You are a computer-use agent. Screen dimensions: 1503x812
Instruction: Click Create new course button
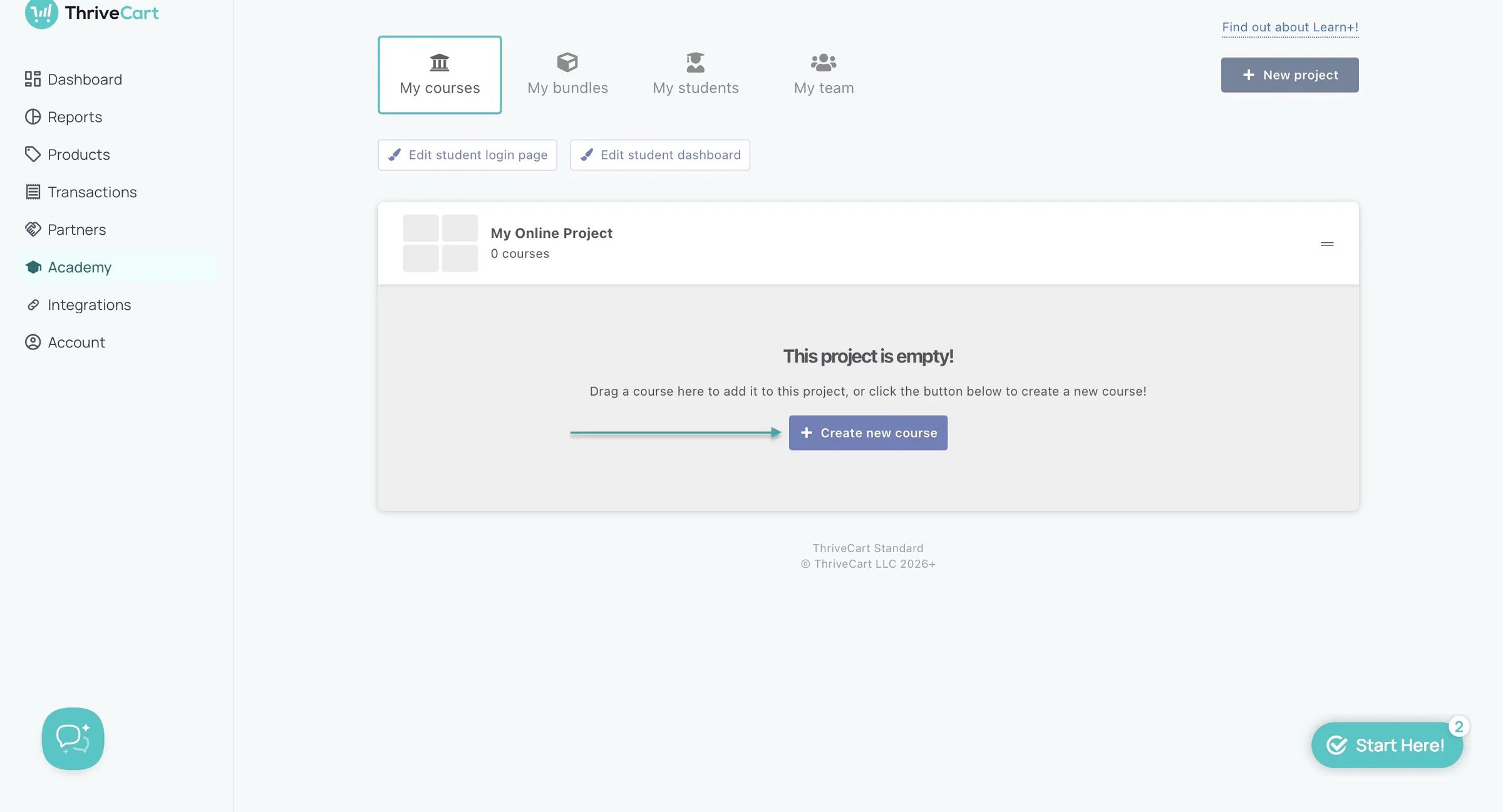point(867,433)
